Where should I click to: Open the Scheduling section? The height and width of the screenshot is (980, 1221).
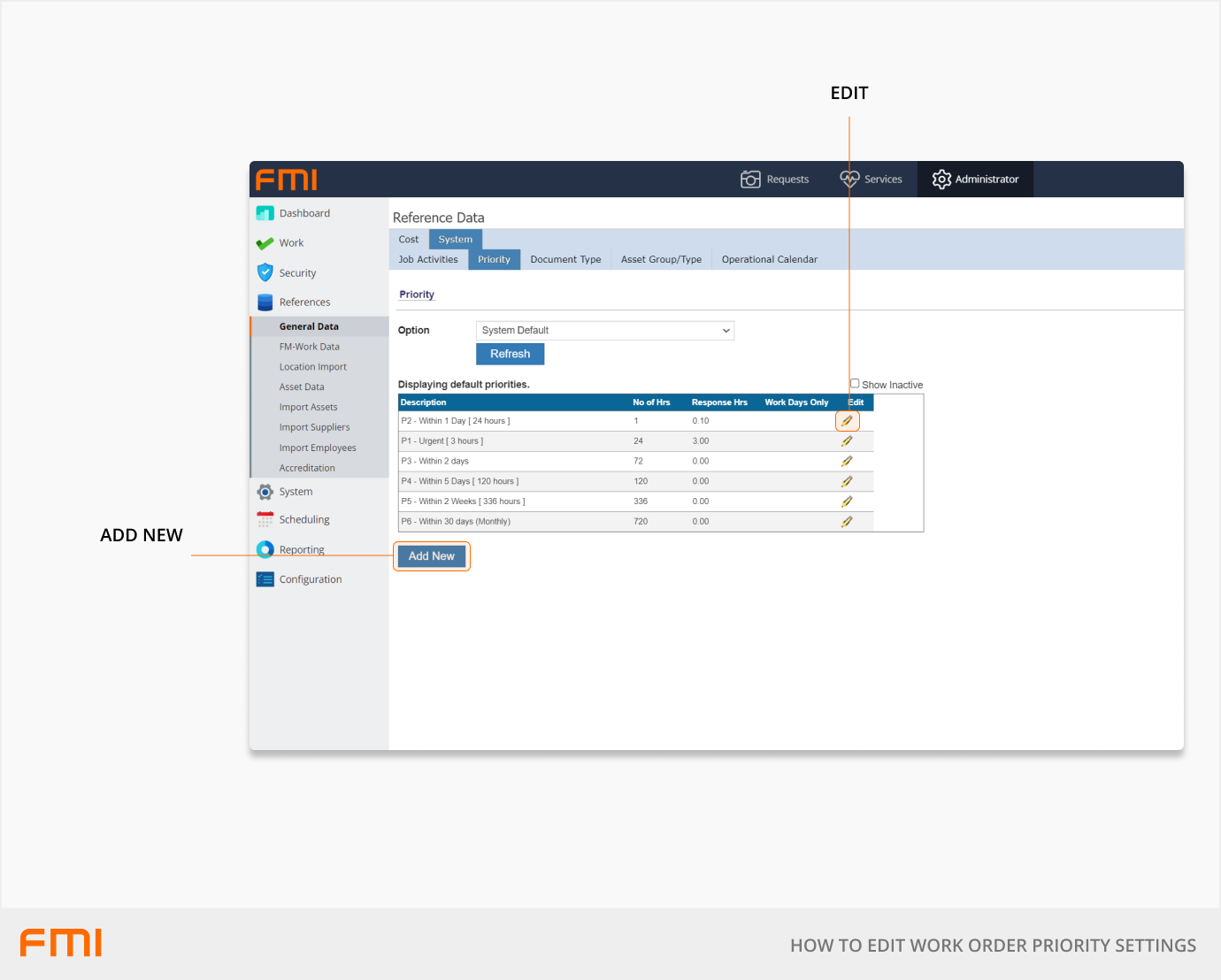[303, 519]
